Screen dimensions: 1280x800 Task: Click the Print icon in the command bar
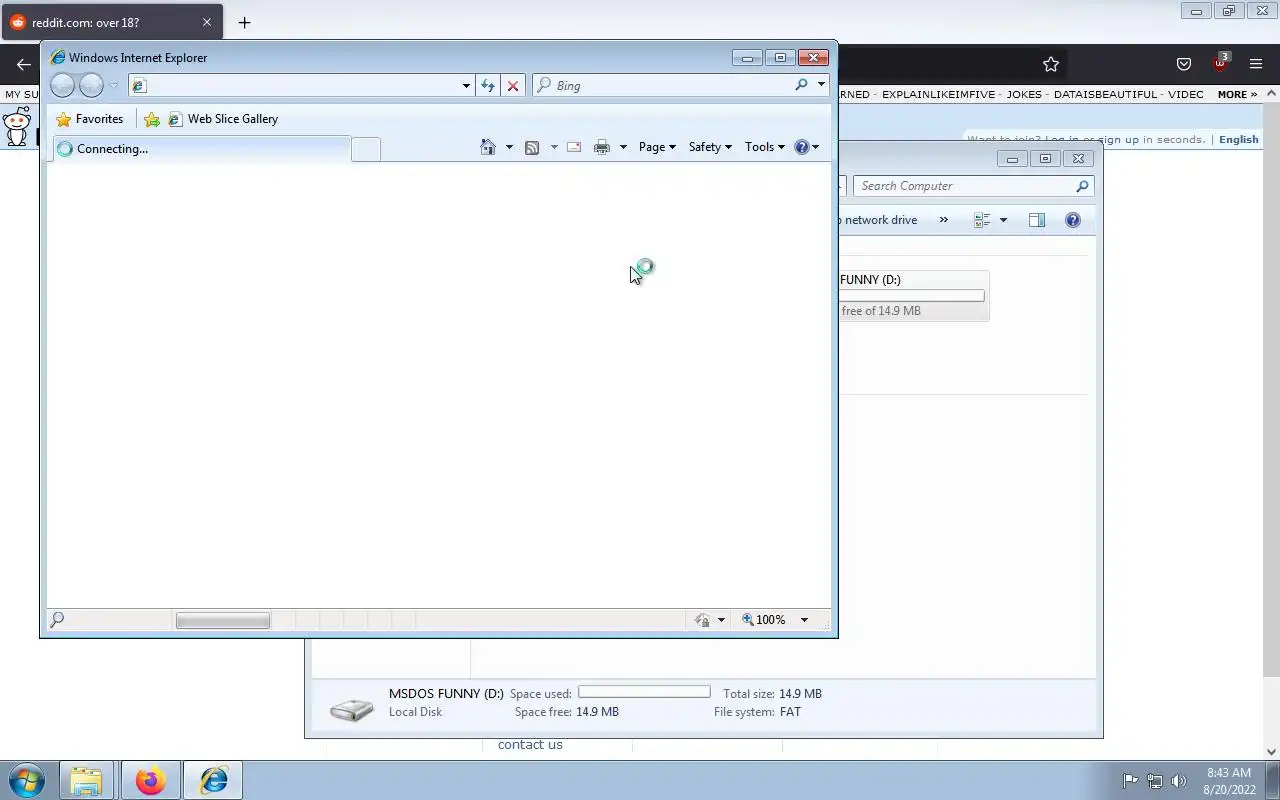602,147
